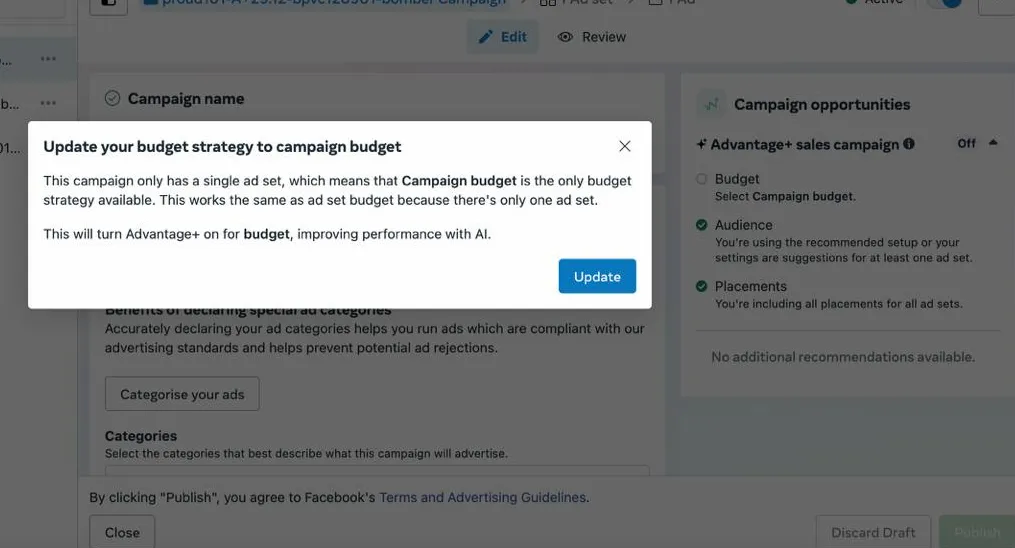This screenshot has height=548, width=1015.
Task: Collapse the Advantage+ sales campaign section arrow
Action: 993,143
